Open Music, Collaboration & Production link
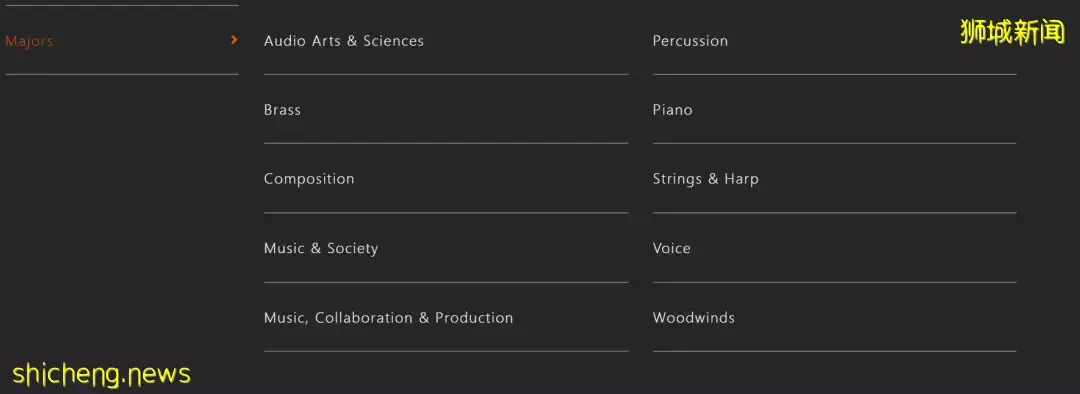This screenshot has width=1080, height=394. pyautogui.click(x=446, y=318)
